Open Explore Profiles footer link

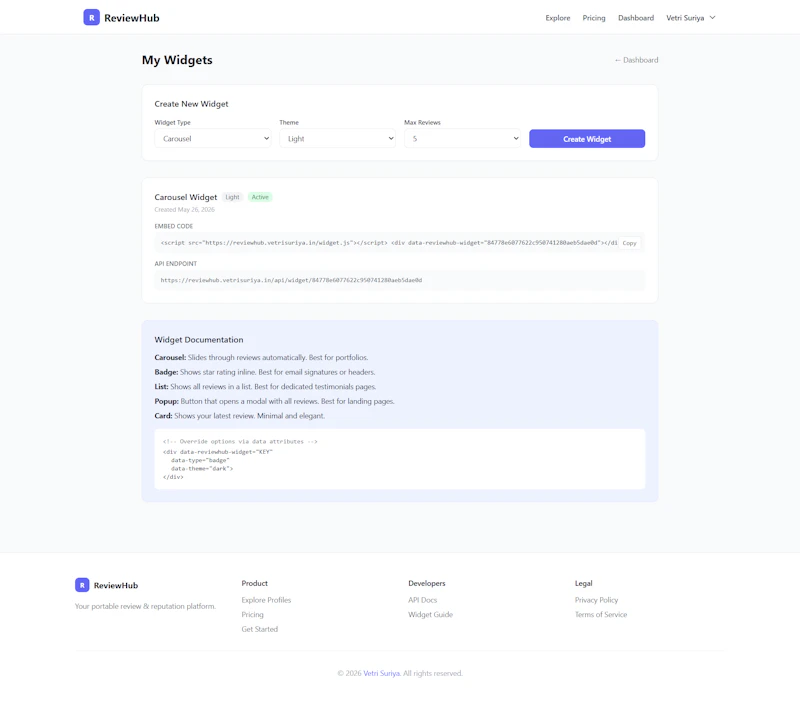tap(266, 600)
